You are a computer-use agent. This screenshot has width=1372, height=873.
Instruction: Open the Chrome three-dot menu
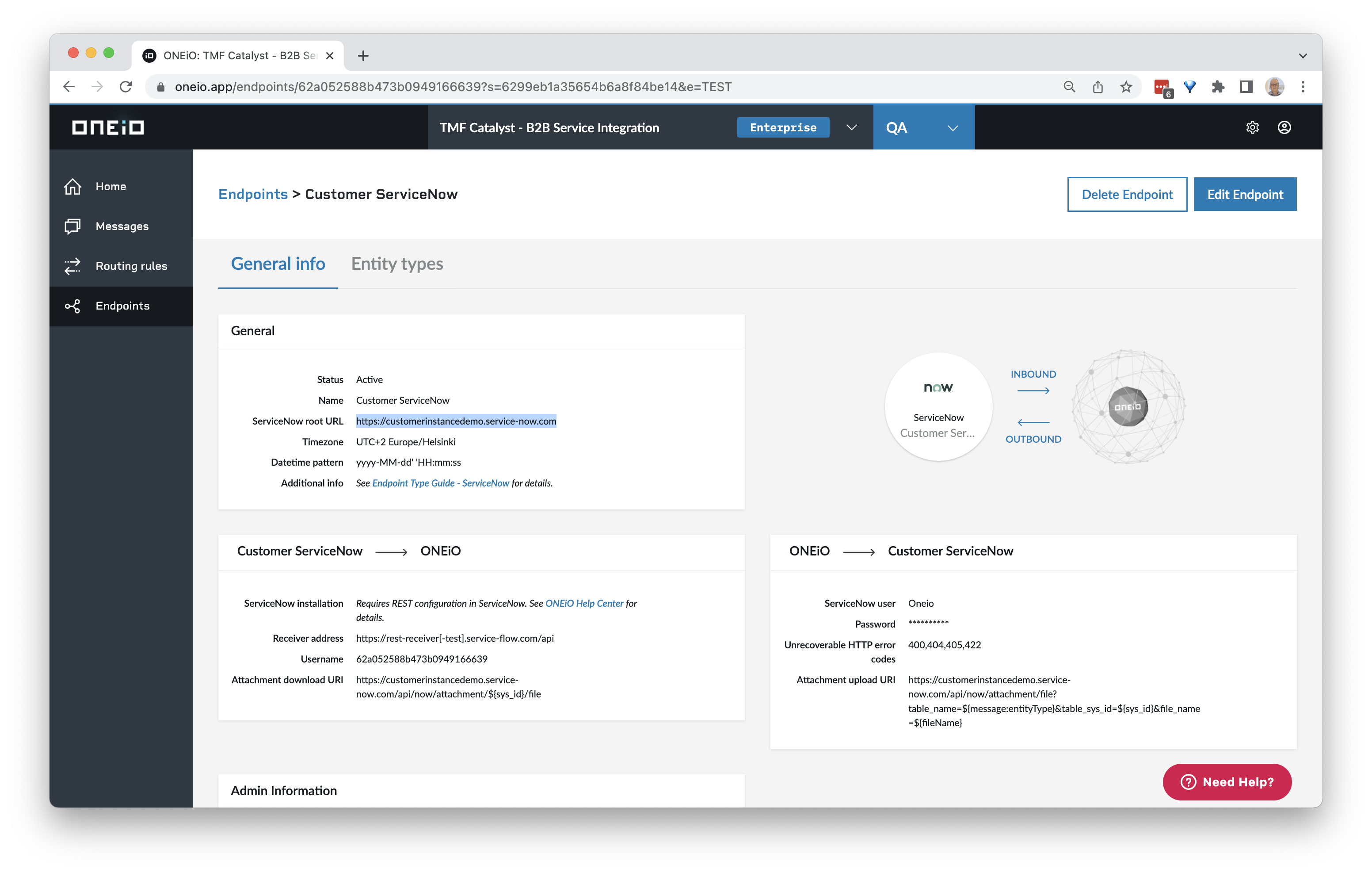[1303, 87]
